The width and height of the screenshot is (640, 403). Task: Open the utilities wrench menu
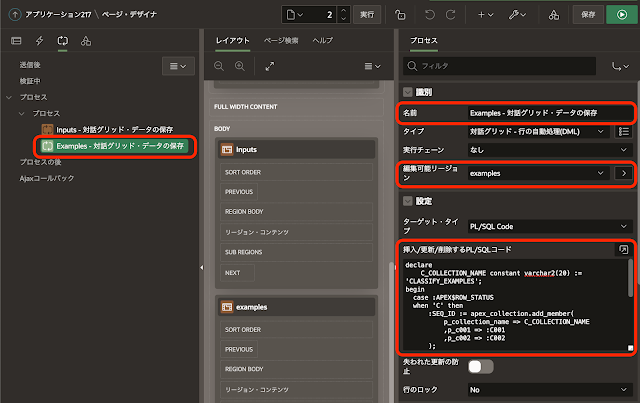point(517,15)
